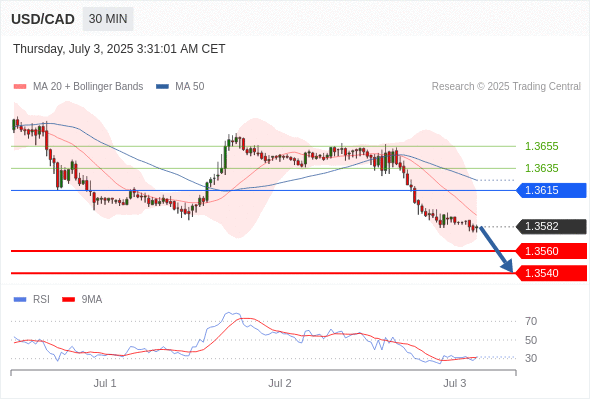This screenshot has height=400, width=590.
Task: Toggle the 9MA legend swatch
Action: point(68,300)
